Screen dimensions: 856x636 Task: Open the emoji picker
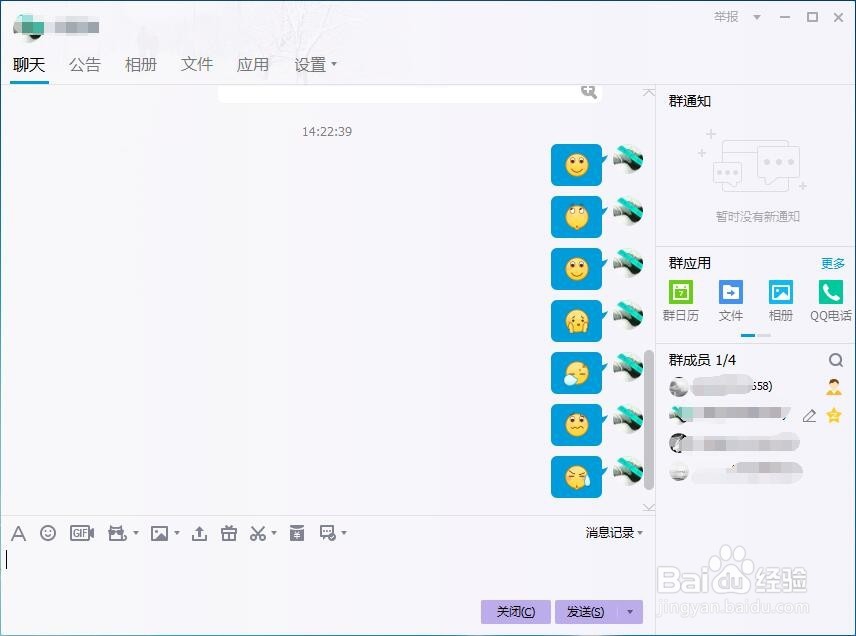(x=48, y=532)
